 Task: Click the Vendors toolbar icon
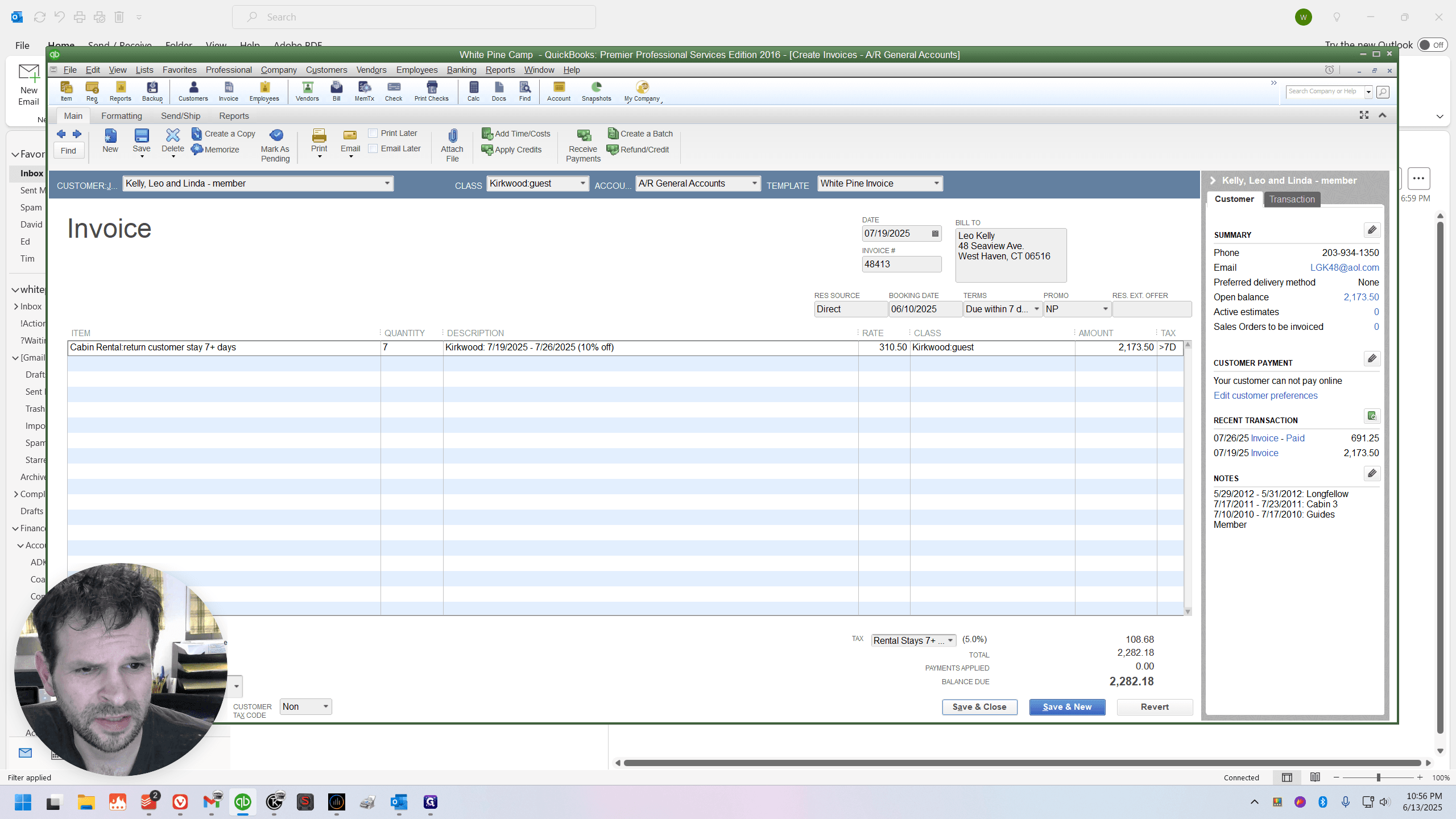pyautogui.click(x=307, y=91)
